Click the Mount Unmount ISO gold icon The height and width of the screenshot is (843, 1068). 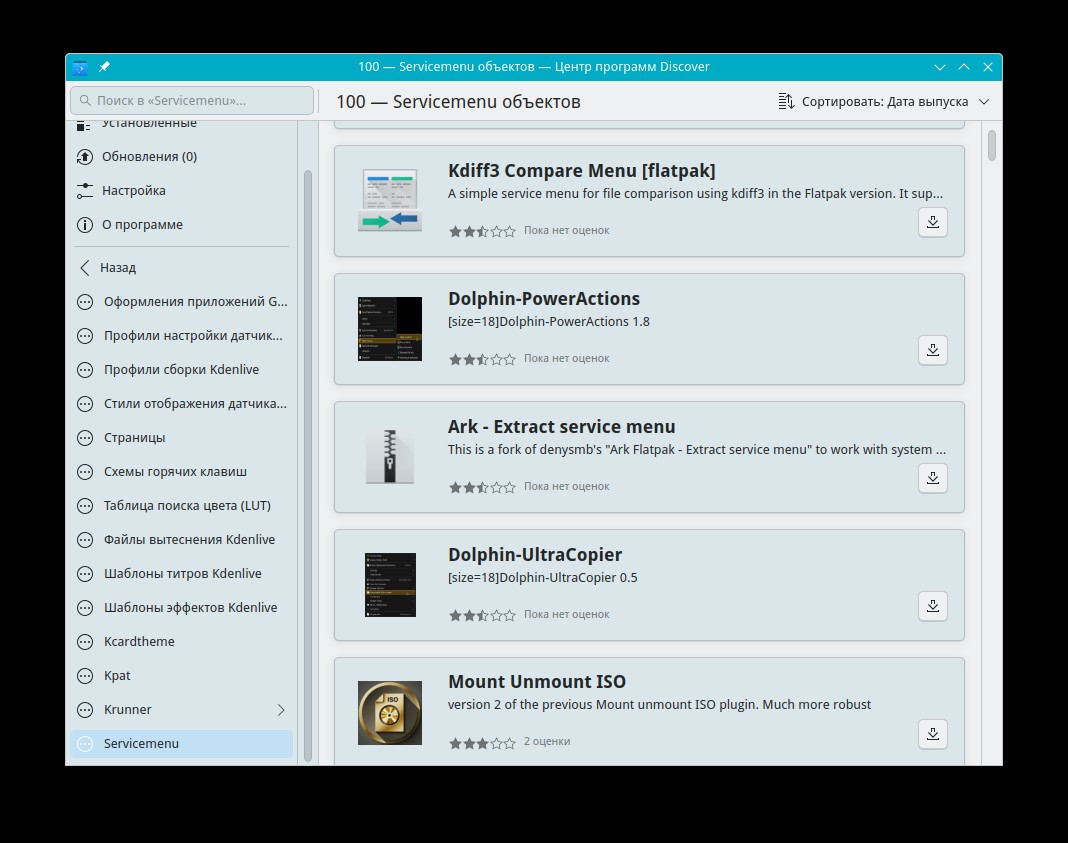pos(390,712)
